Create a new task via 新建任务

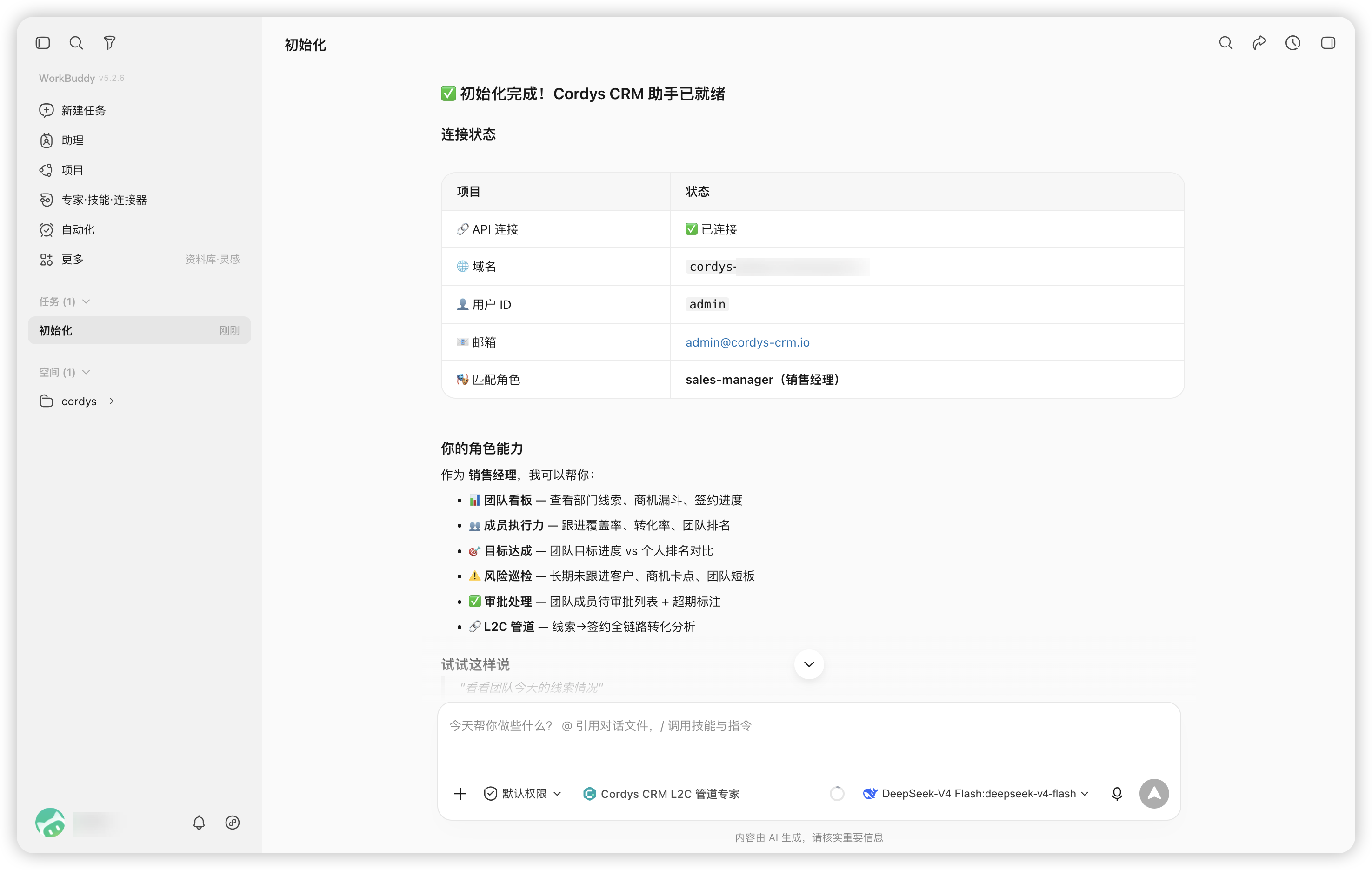tap(139, 110)
